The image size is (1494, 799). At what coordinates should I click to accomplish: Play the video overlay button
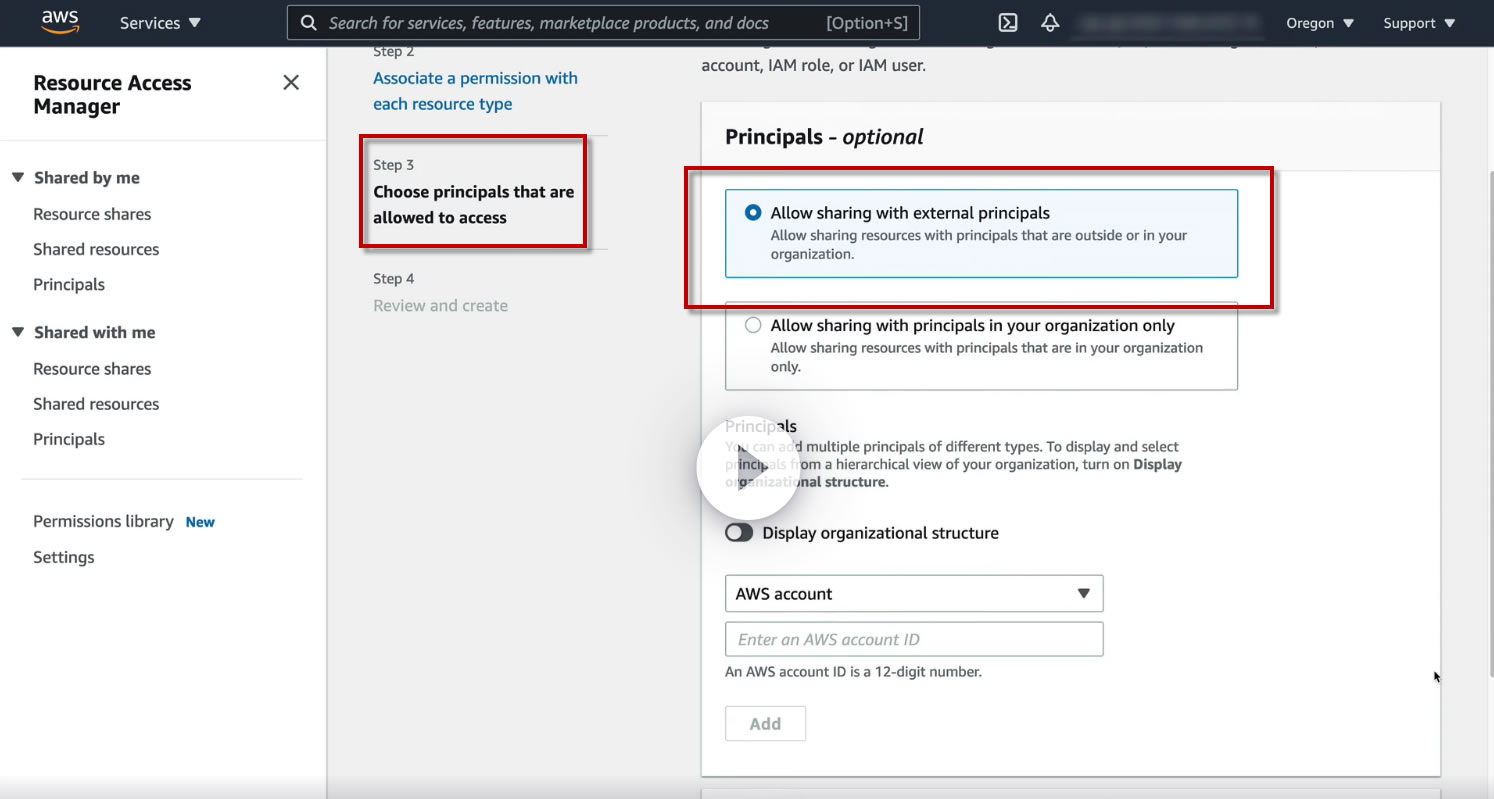point(747,467)
